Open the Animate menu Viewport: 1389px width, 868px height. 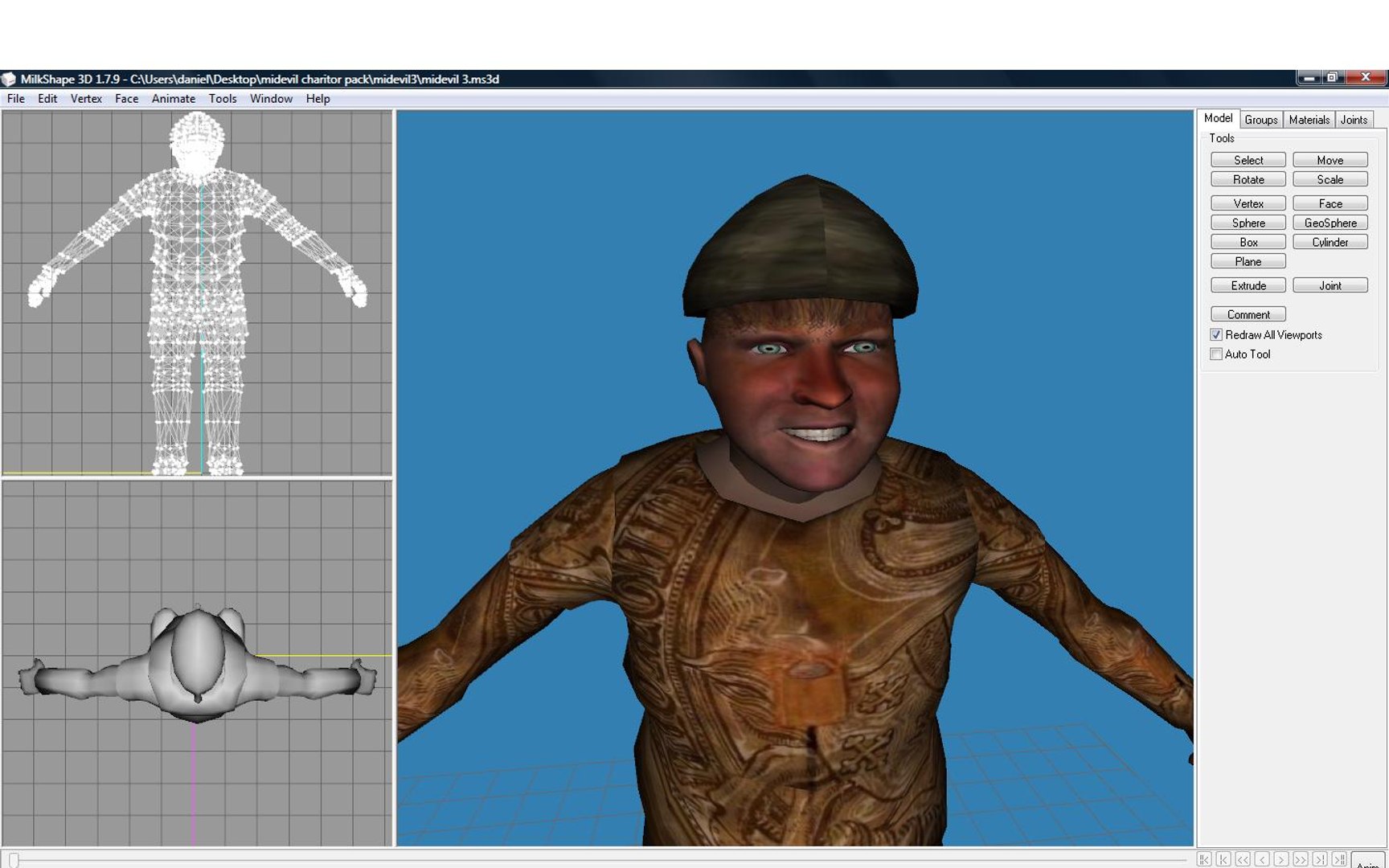(174, 98)
